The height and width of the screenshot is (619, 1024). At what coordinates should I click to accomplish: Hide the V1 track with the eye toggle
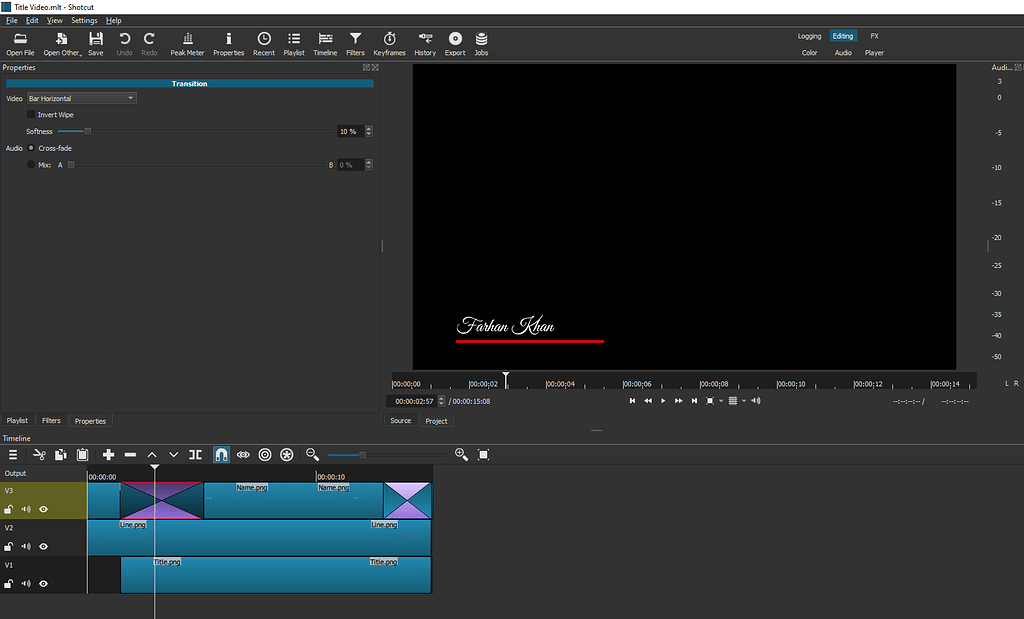[x=42, y=583]
